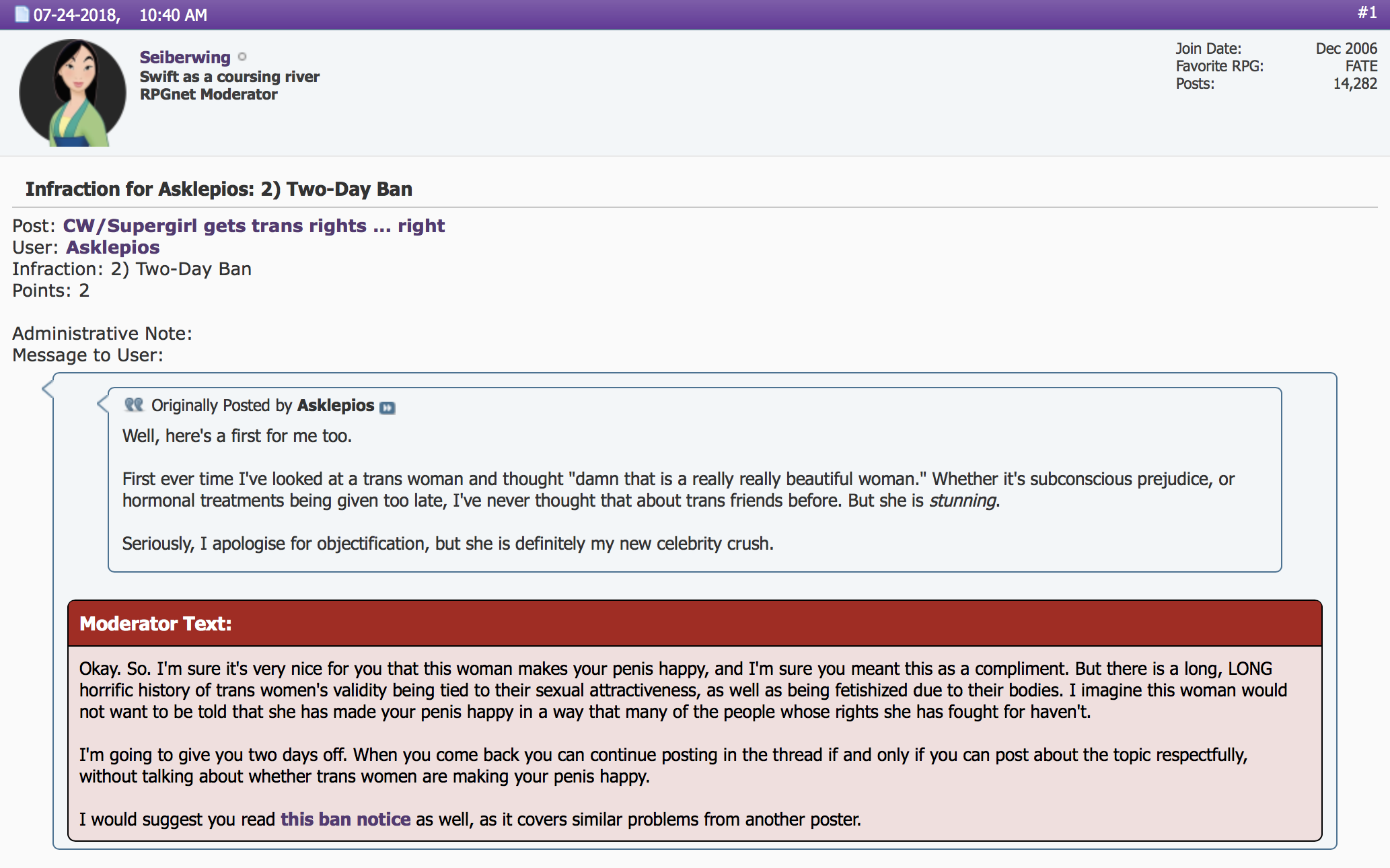
Task: Open the Mulan avatar of Seiberwing
Action: pos(73,93)
